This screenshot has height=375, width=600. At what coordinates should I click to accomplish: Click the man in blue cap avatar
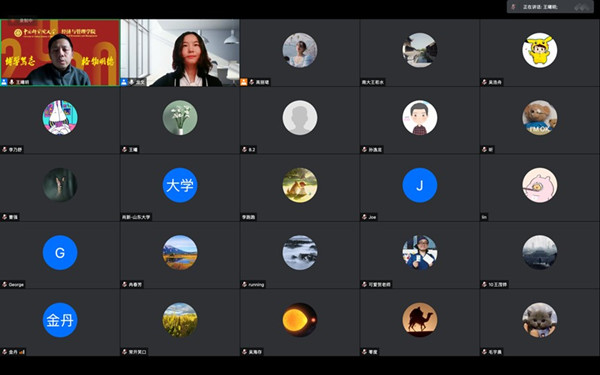420,253
